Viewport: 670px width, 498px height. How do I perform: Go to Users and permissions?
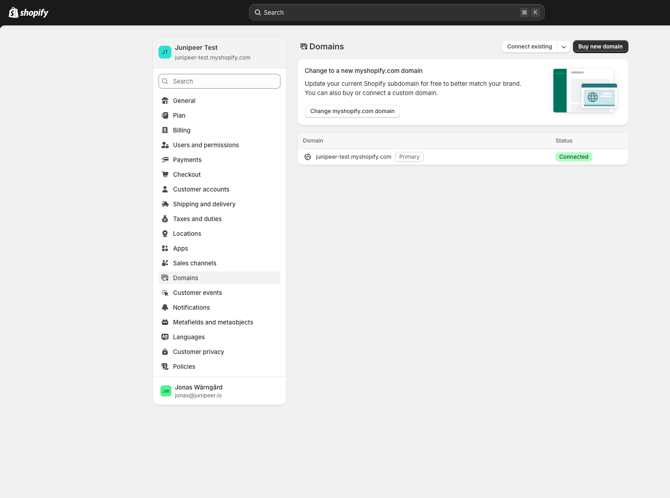coord(205,145)
